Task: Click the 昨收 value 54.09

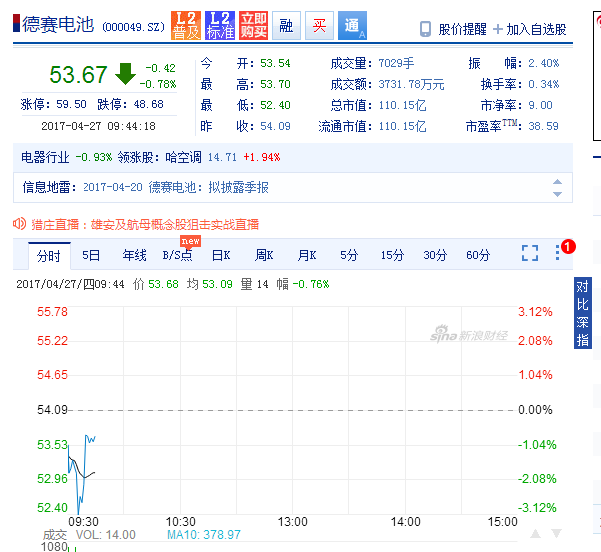Action: [275, 126]
